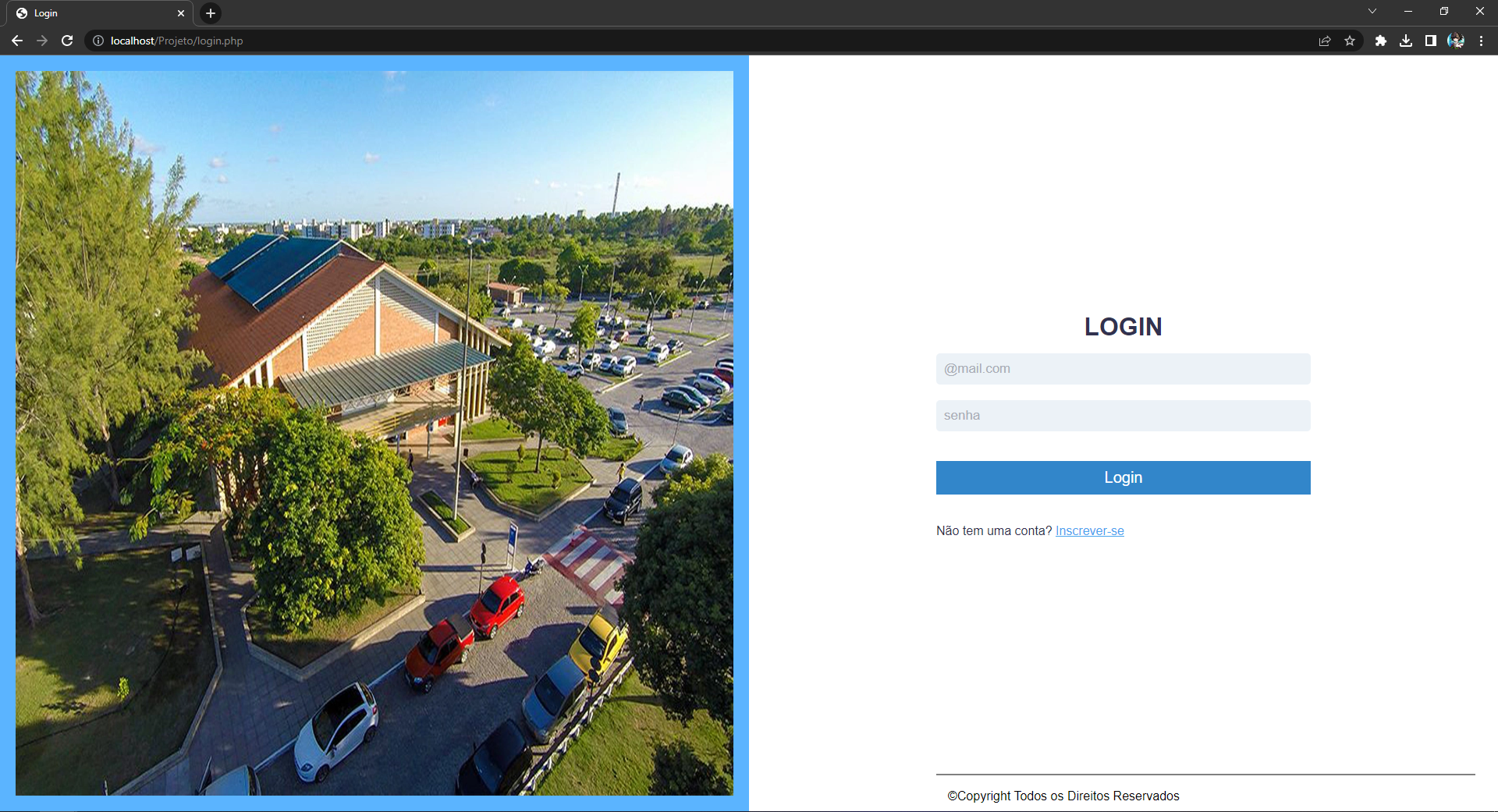Close the Login tab

pos(181,12)
